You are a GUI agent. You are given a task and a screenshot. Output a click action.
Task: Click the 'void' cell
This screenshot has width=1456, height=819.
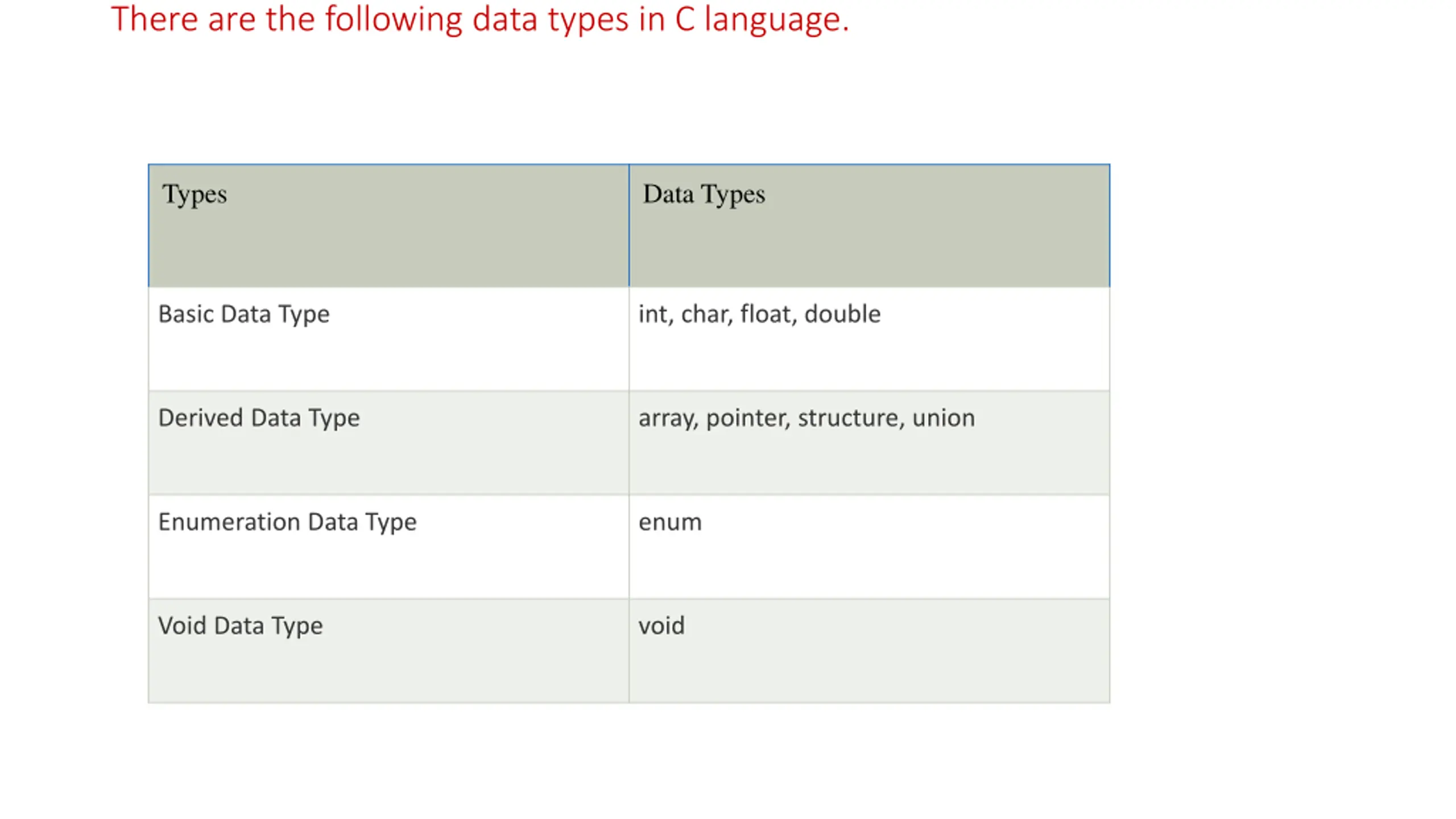tap(869, 651)
